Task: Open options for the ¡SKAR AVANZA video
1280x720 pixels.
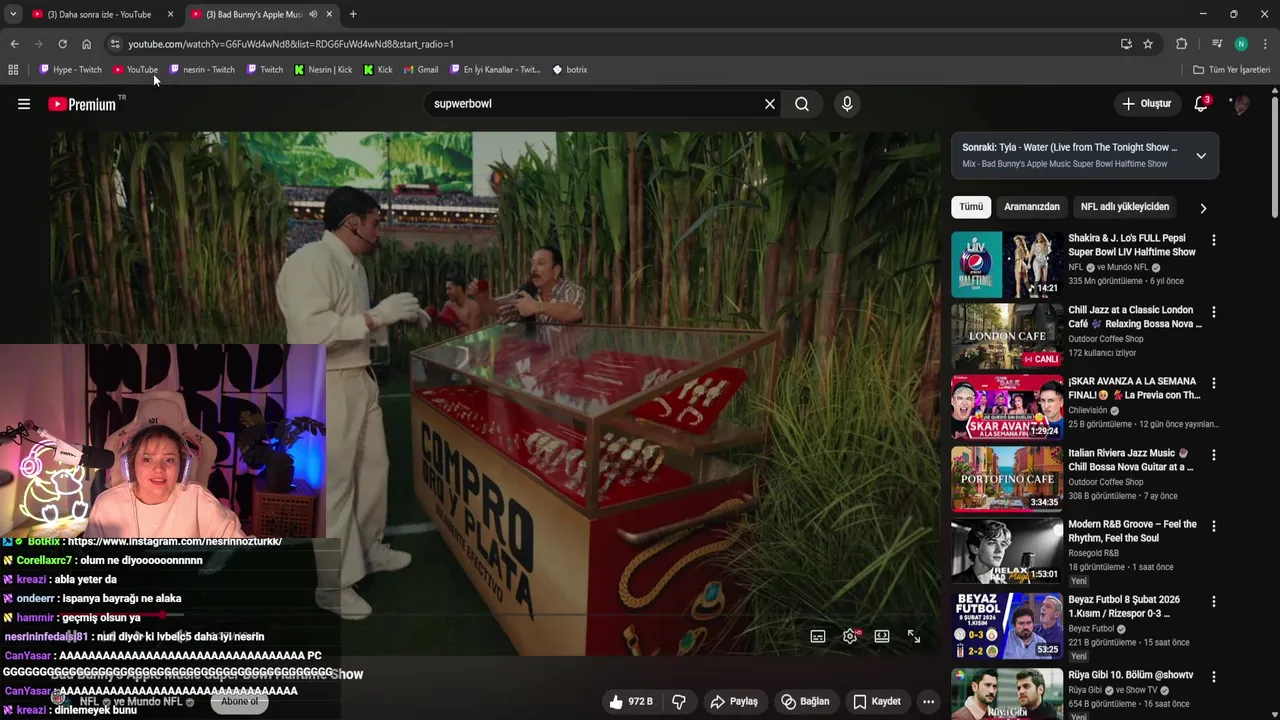Action: coord(1214,383)
